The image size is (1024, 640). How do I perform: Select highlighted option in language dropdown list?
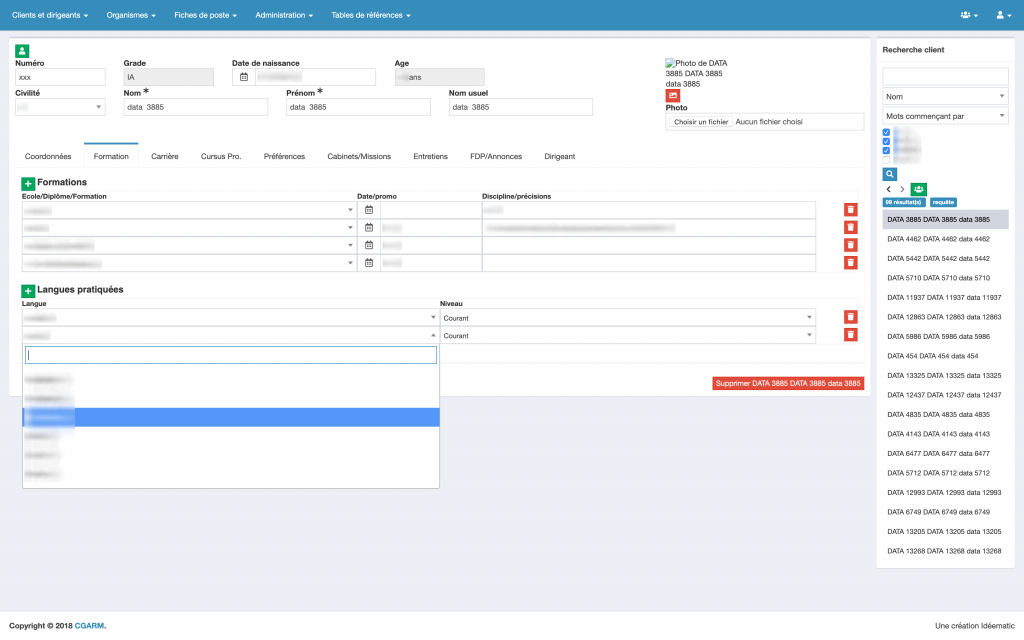(x=231, y=417)
